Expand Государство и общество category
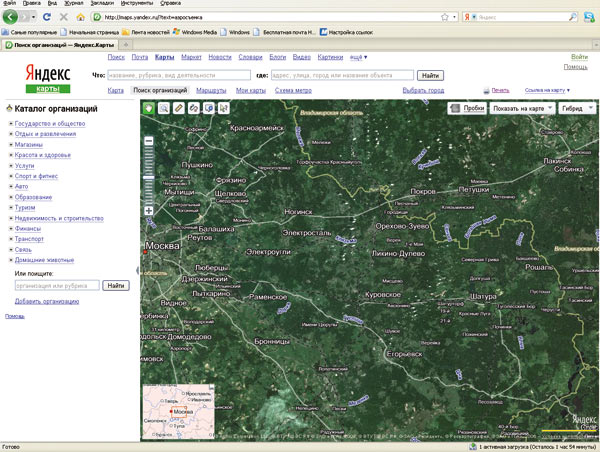The image size is (600, 452). click(11, 124)
